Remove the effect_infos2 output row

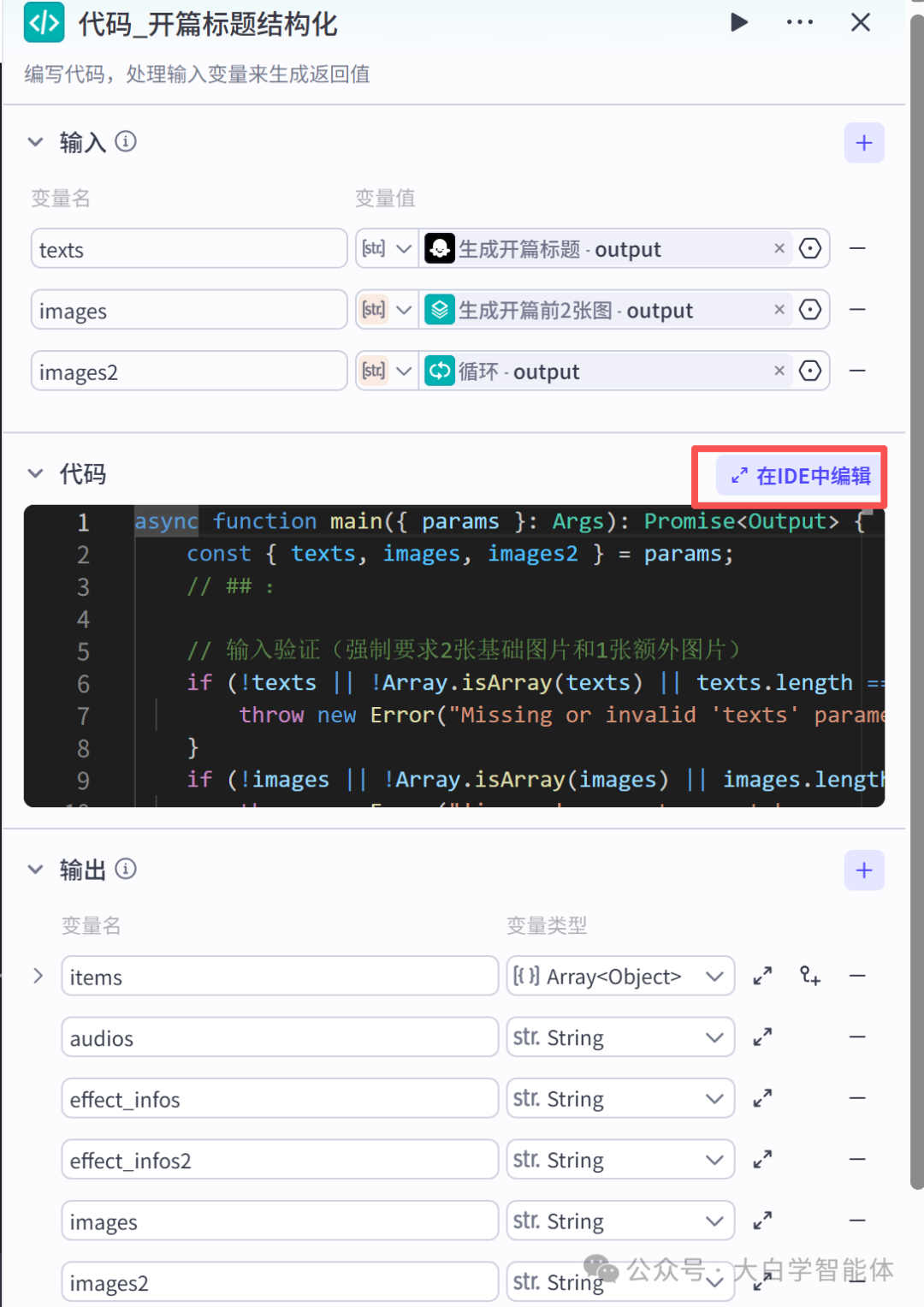pyautogui.click(x=857, y=1159)
